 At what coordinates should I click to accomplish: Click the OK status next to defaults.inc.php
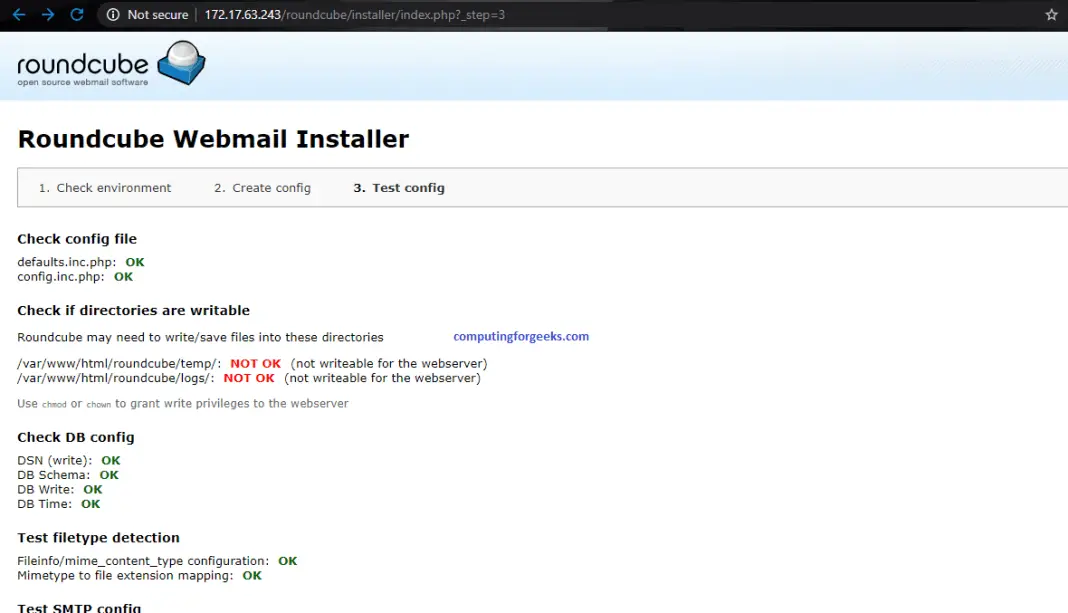(135, 262)
